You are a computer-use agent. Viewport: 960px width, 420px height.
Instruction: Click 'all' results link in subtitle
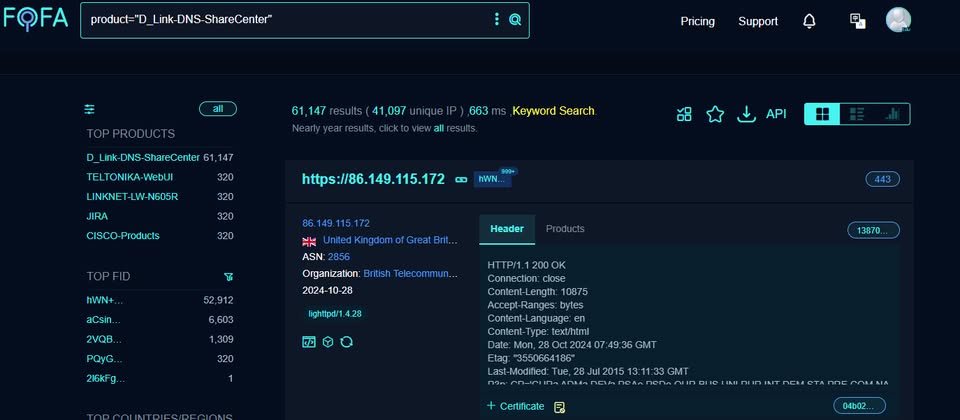[x=438, y=129]
